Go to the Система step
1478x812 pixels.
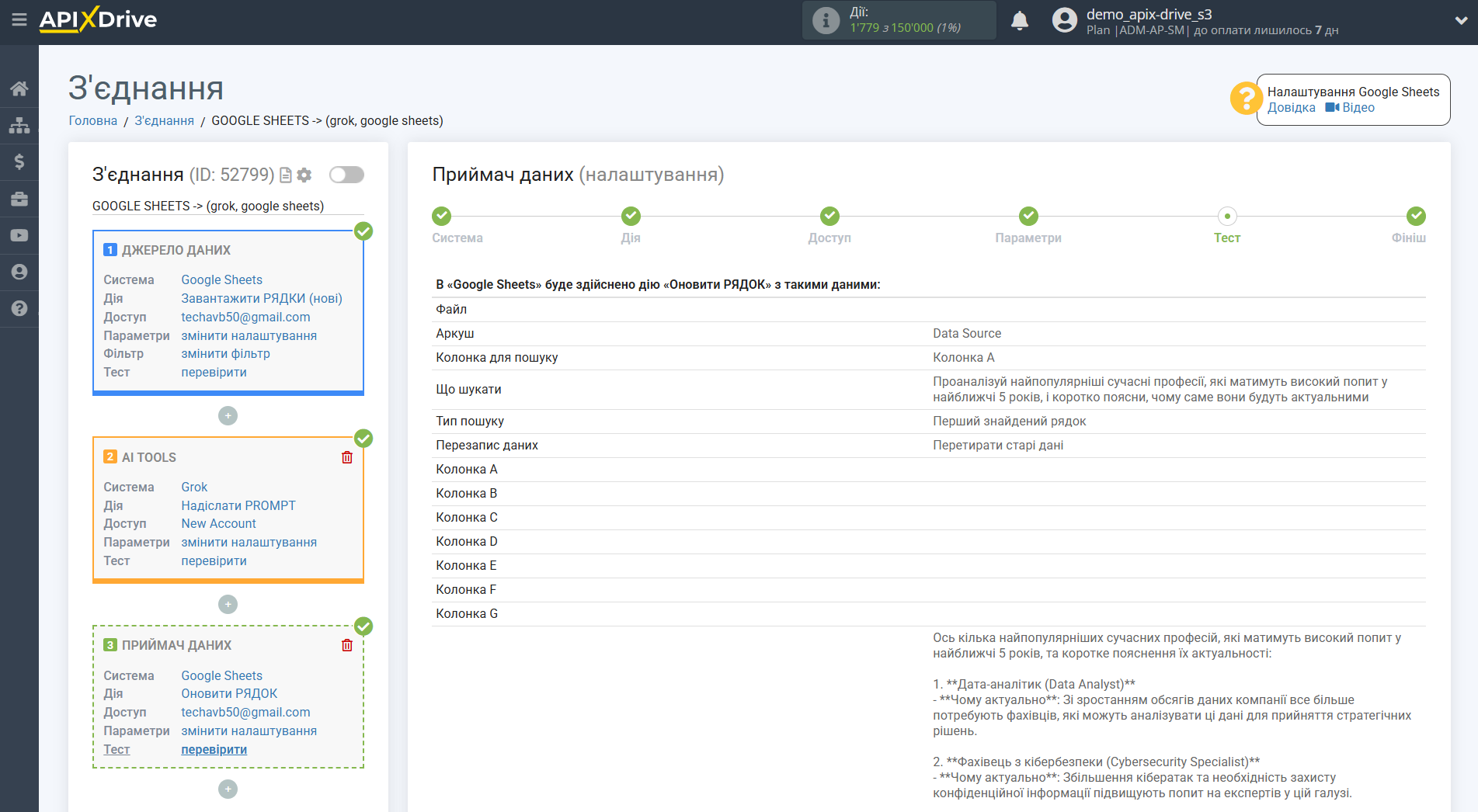click(441, 217)
